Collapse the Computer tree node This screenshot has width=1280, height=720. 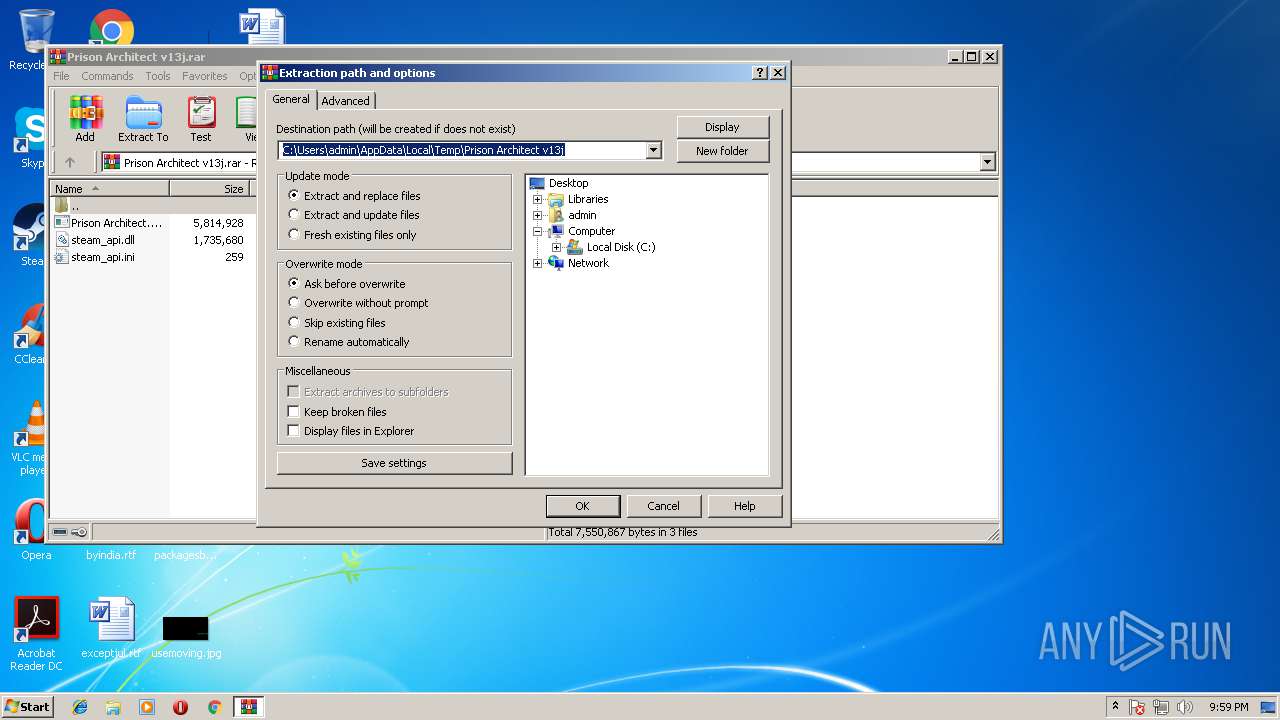click(537, 231)
